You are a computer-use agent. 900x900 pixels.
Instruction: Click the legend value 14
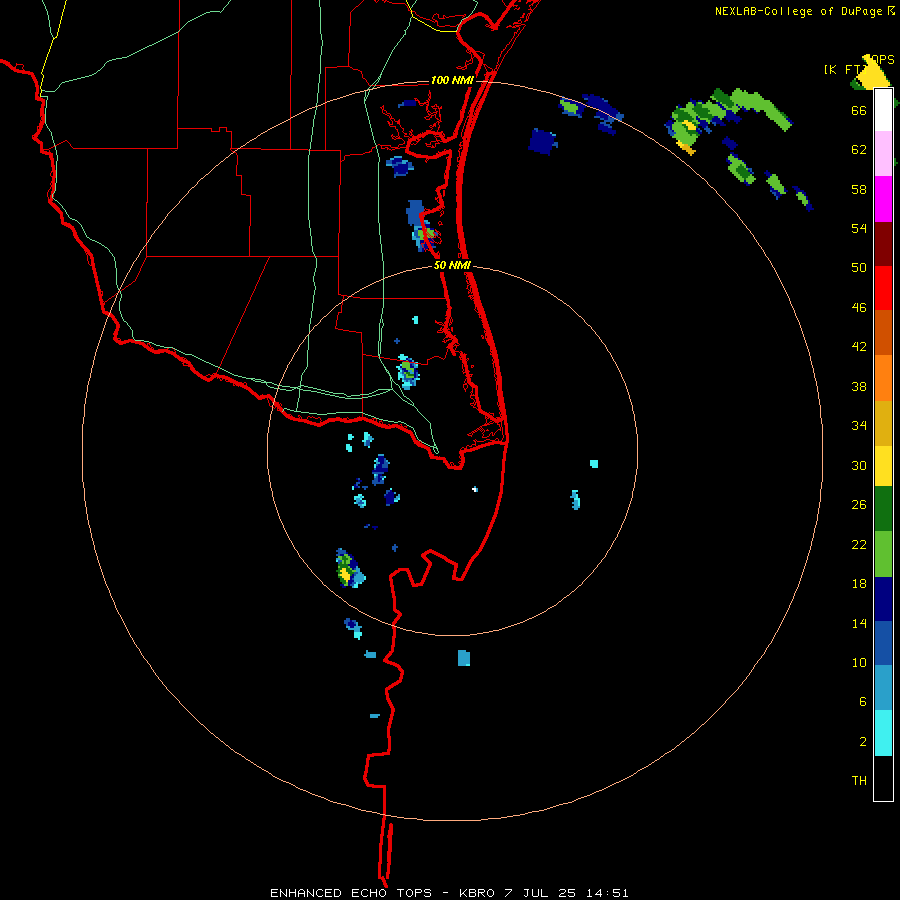(x=859, y=623)
